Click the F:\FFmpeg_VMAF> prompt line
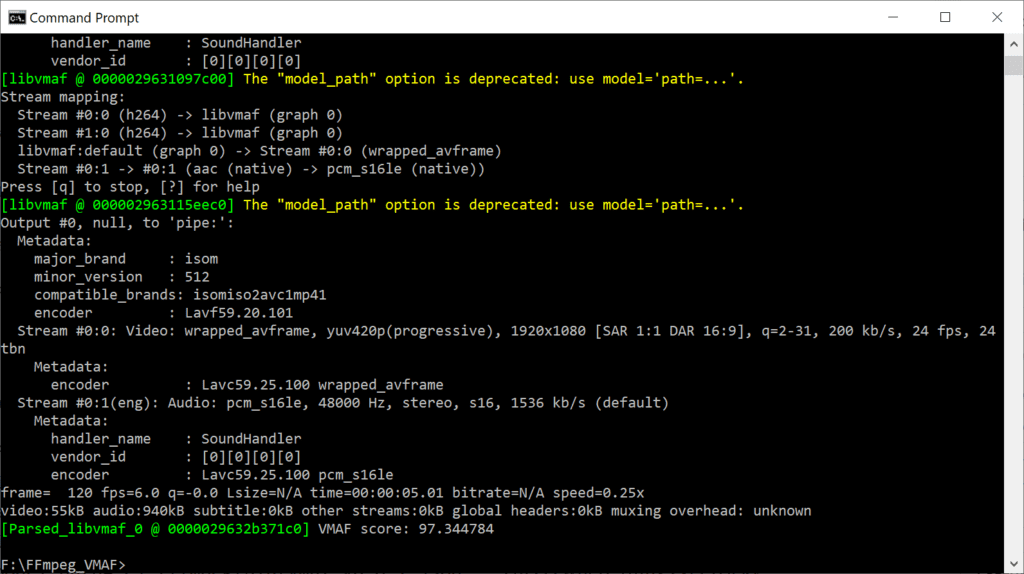Image resolution: width=1024 pixels, height=574 pixels. tap(63, 565)
